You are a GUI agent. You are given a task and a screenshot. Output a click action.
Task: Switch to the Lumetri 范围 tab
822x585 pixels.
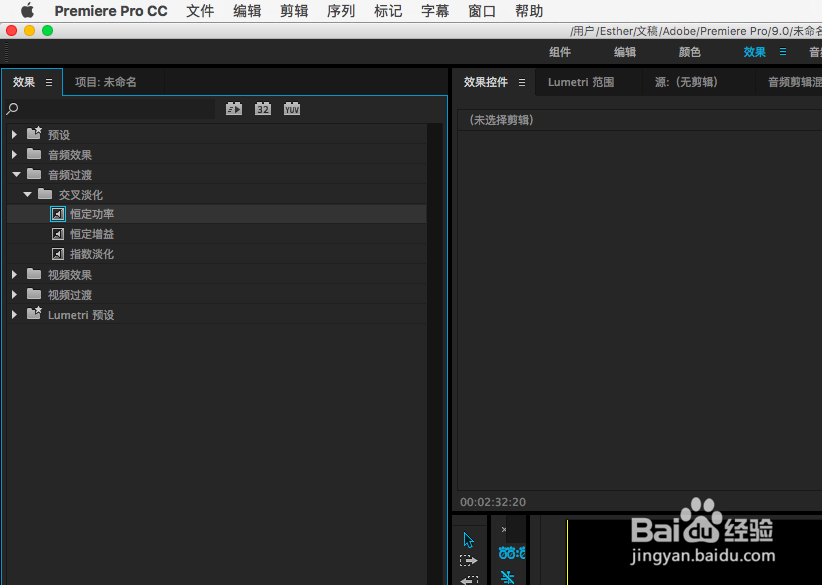click(581, 82)
